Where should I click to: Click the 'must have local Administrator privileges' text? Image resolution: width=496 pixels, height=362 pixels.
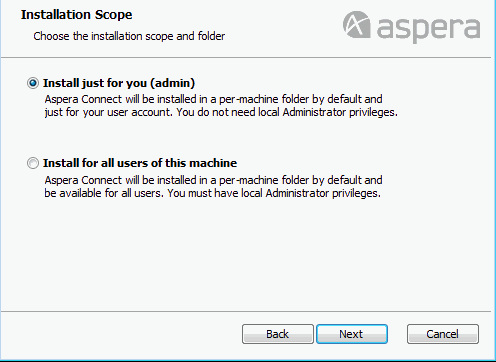[284, 193]
